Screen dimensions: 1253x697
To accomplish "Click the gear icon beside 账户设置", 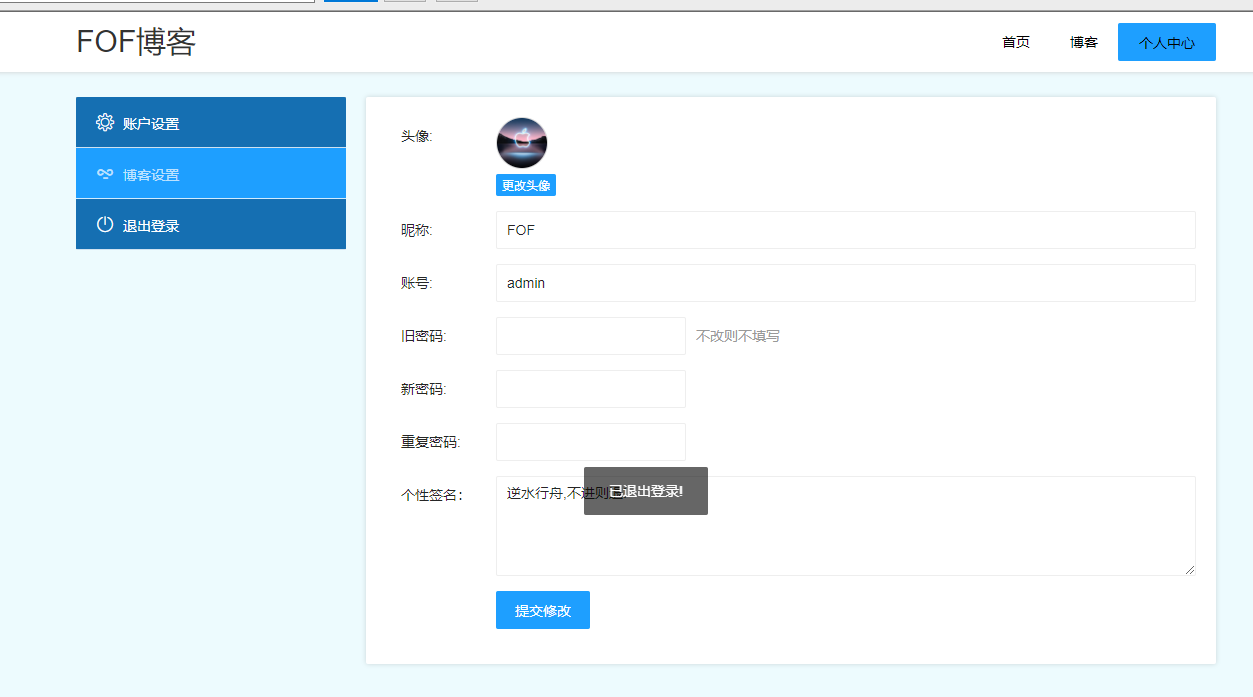I will [105, 123].
